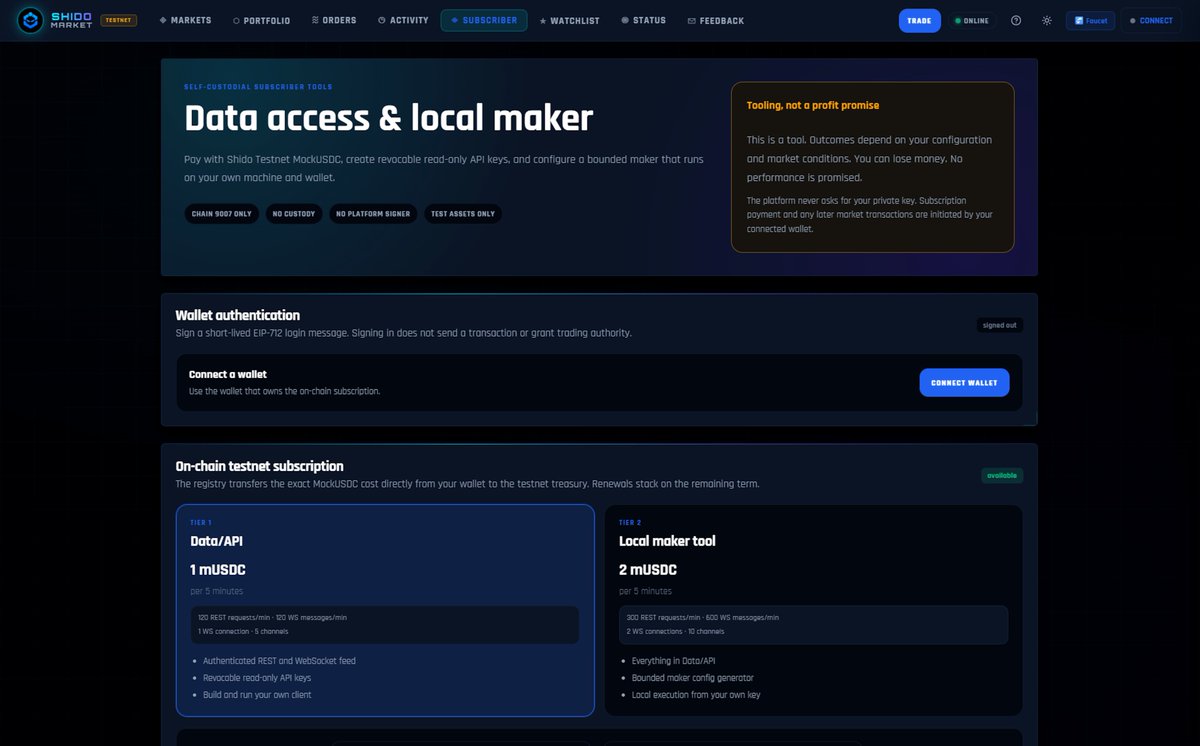Screen dimensions: 1200x746
Task: Click the 'Wallet authentication' heading
Action: tap(238, 315)
